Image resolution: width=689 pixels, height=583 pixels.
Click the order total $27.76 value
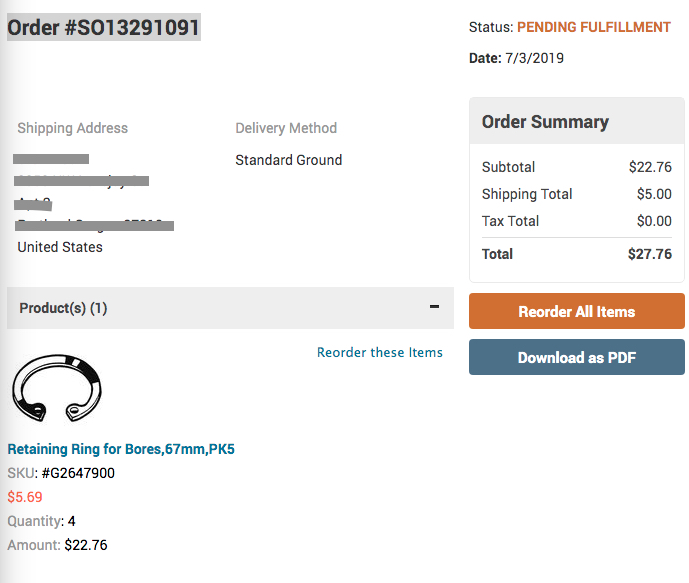(649, 254)
